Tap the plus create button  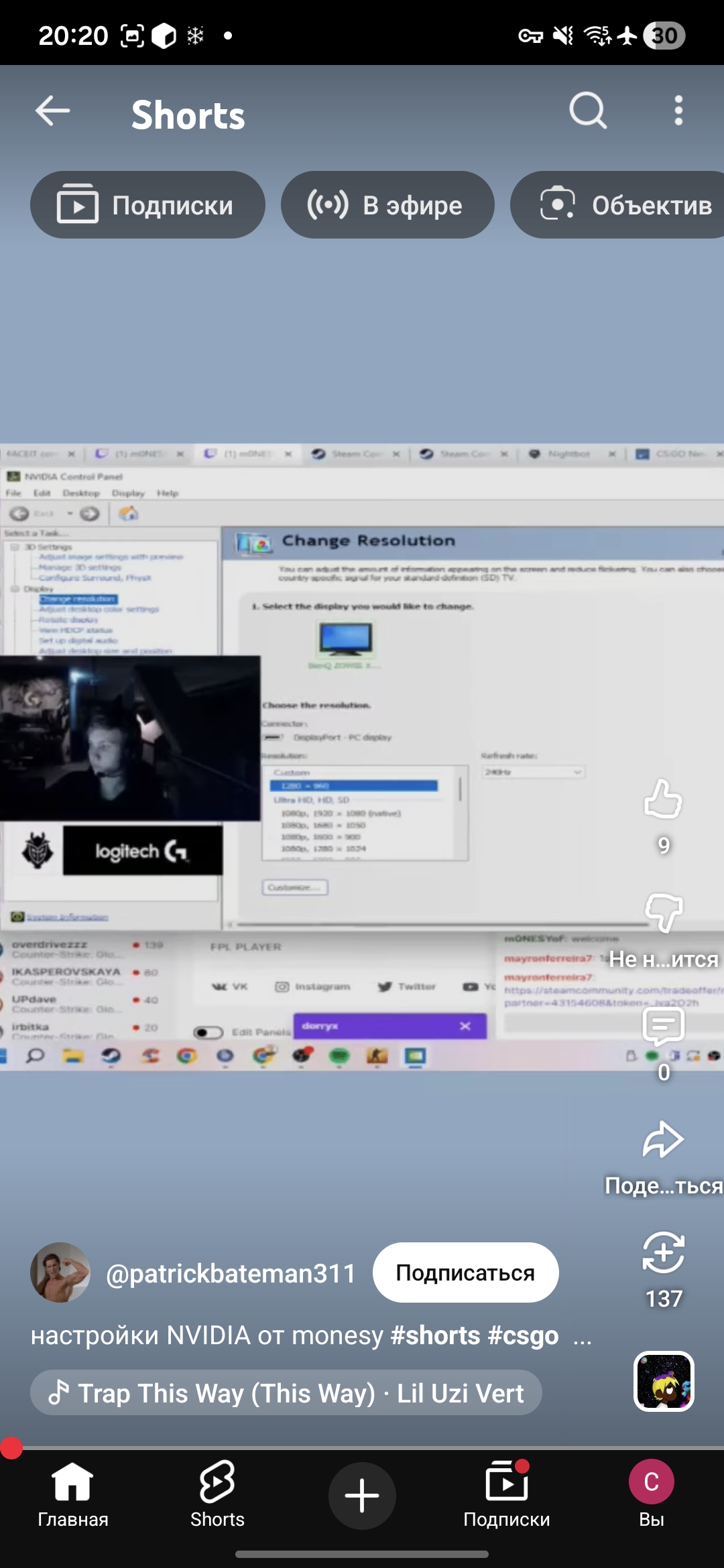362,1496
